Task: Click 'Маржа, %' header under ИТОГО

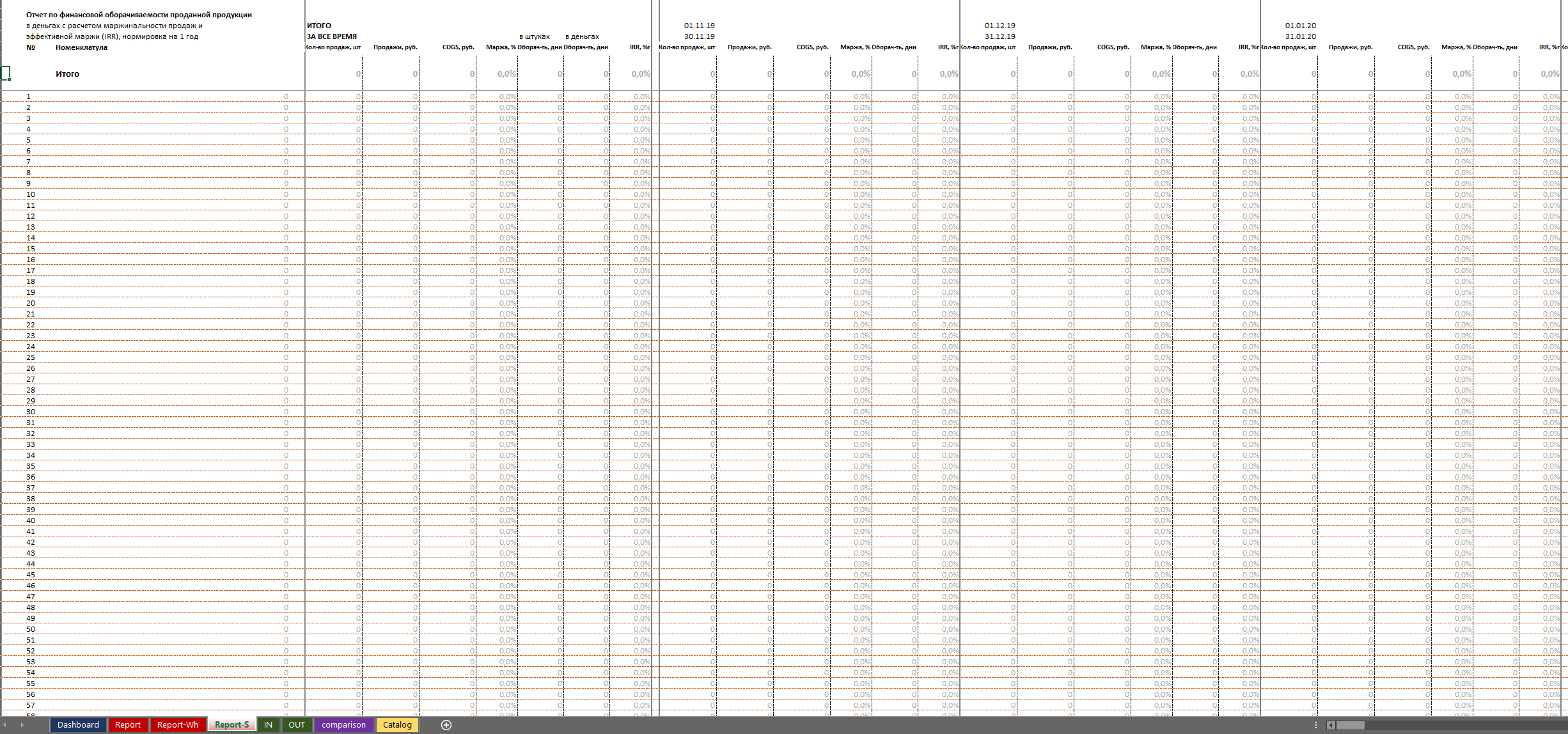Action: 501,47
